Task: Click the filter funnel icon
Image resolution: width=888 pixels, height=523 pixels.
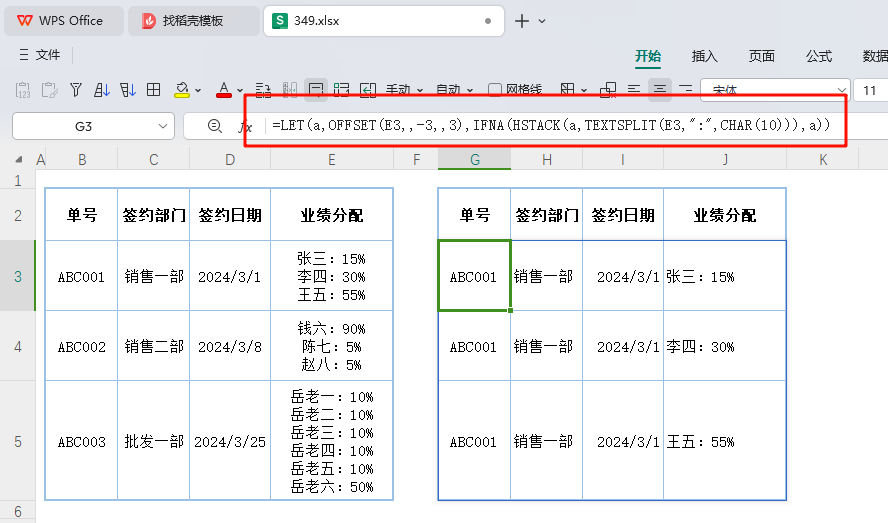Action: (75, 90)
